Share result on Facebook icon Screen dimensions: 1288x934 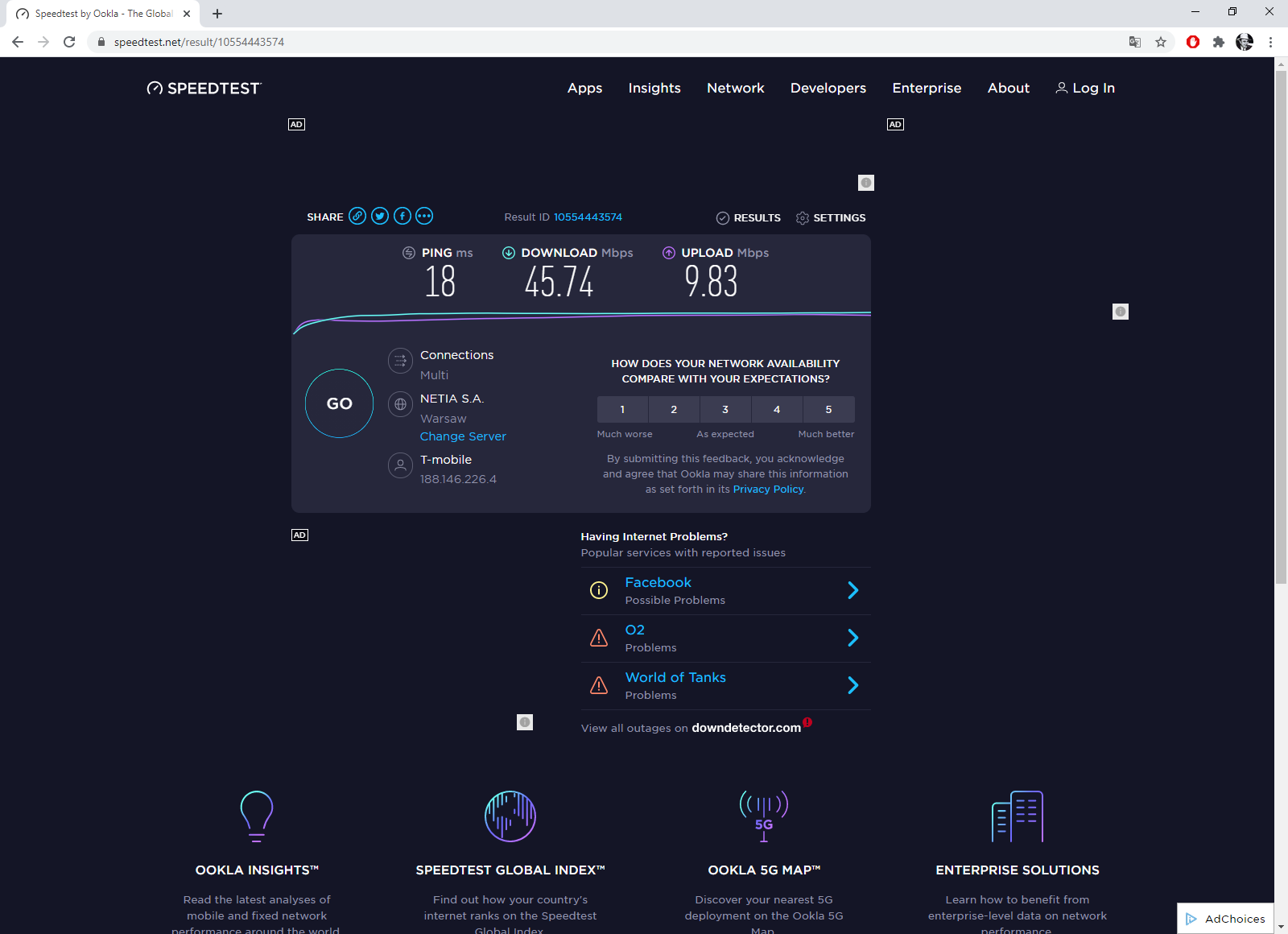[402, 216]
